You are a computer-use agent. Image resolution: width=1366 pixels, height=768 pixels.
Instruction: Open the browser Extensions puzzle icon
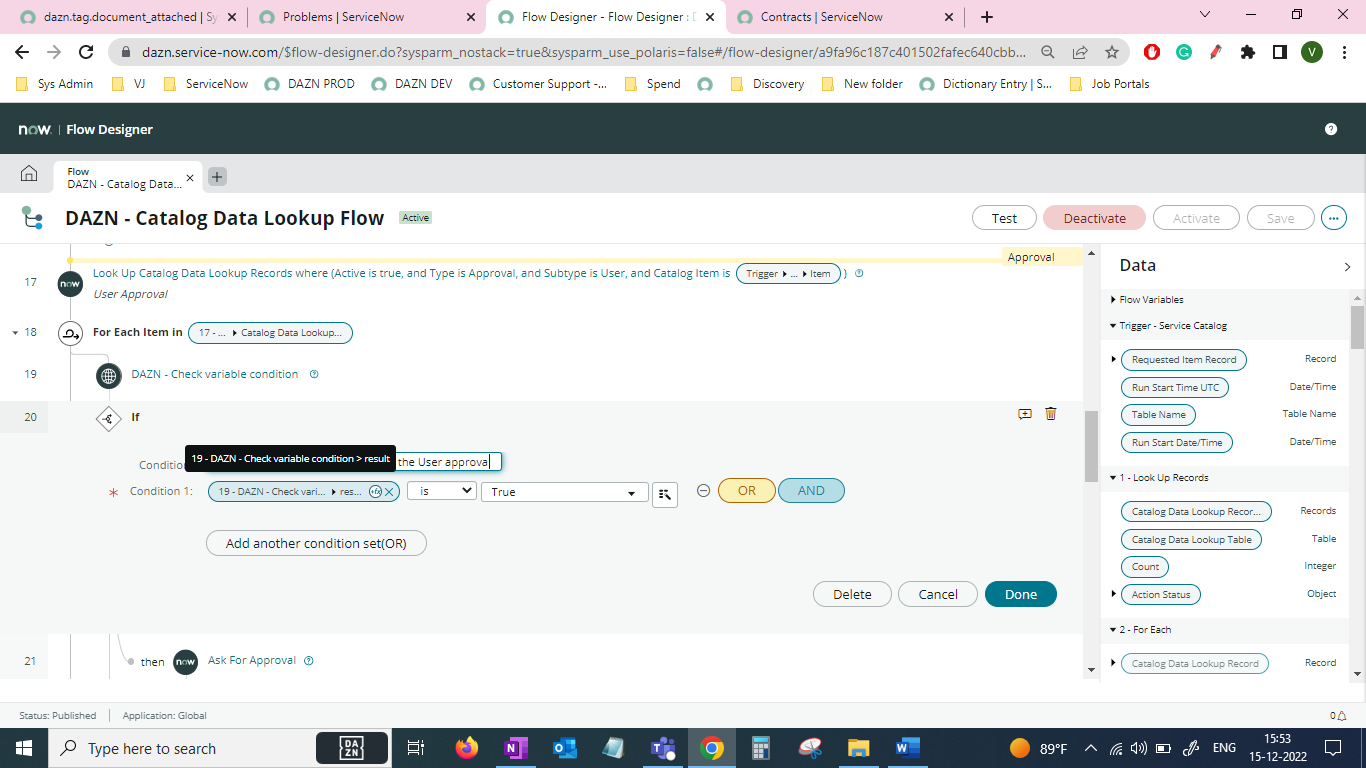pyautogui.click(x=1247, y=52)
